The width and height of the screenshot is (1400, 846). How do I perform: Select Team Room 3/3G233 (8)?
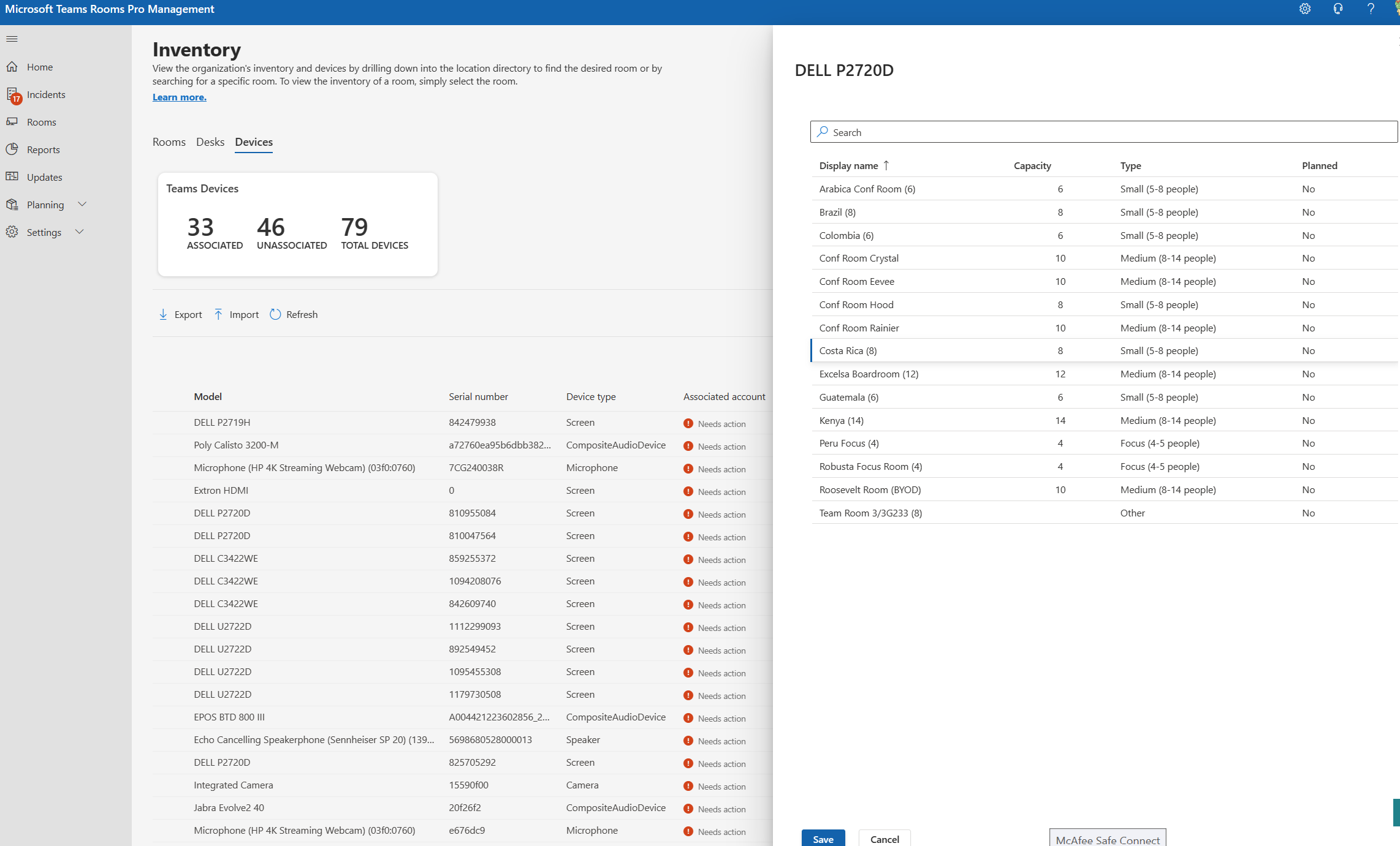(1105, 513)
